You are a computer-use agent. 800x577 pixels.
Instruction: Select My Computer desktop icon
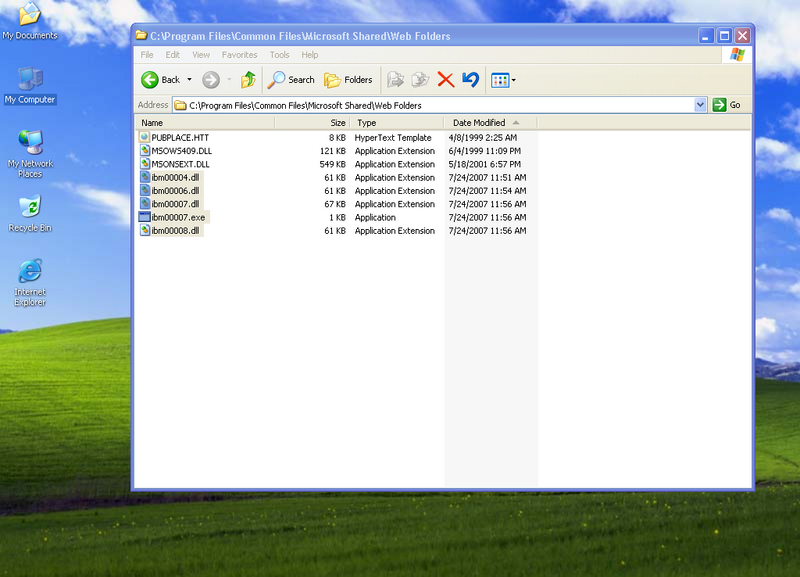[30, 86]
